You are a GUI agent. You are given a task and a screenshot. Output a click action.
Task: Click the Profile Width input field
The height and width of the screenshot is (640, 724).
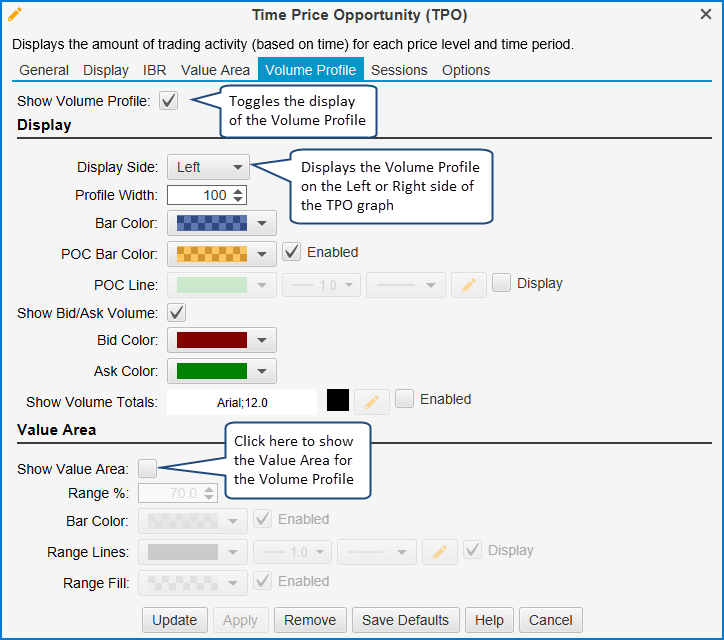coord(198,195)
